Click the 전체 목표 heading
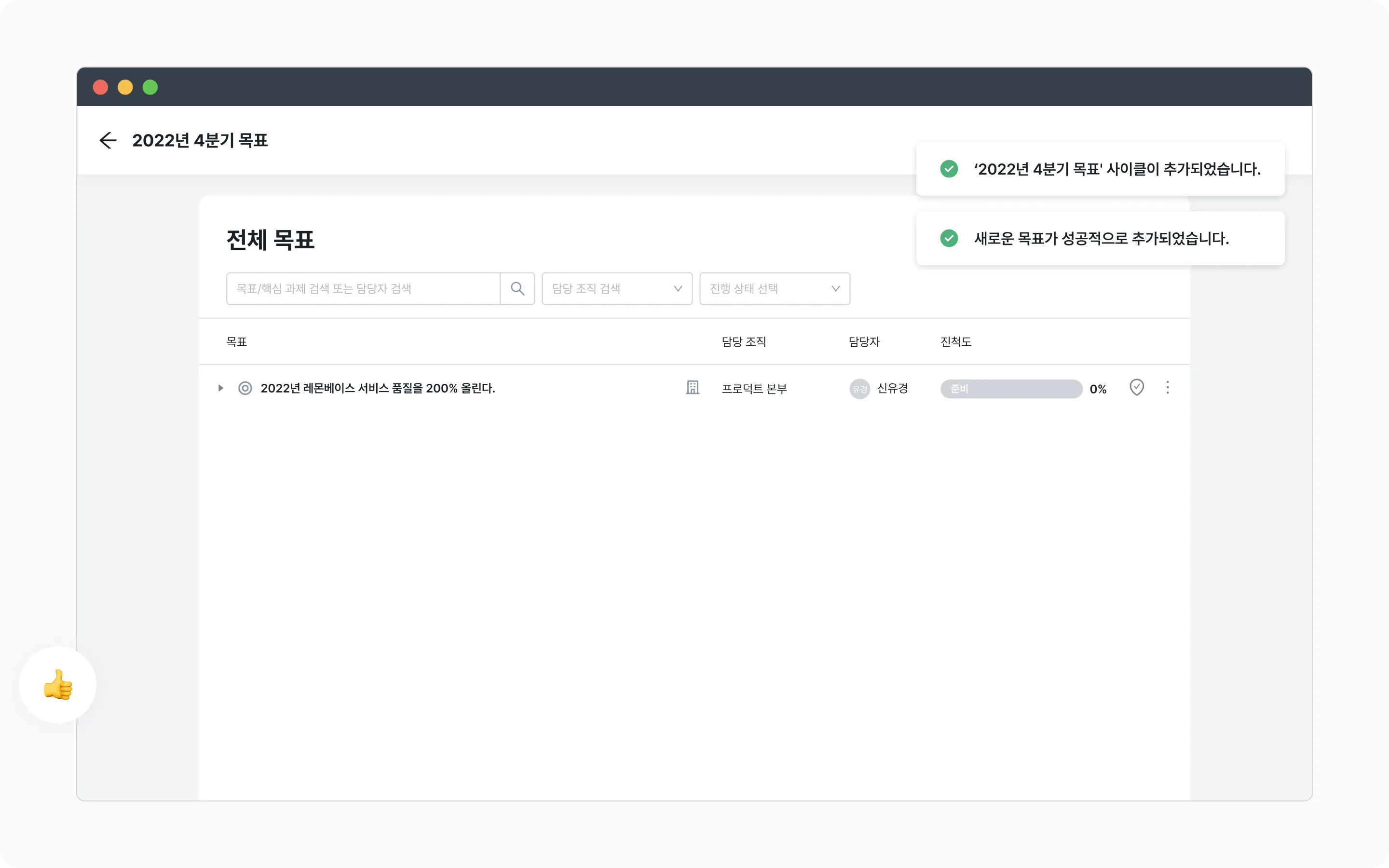The height and width of the screenshot is (868, 1389). pyautogui.click(x=271, y=240)
